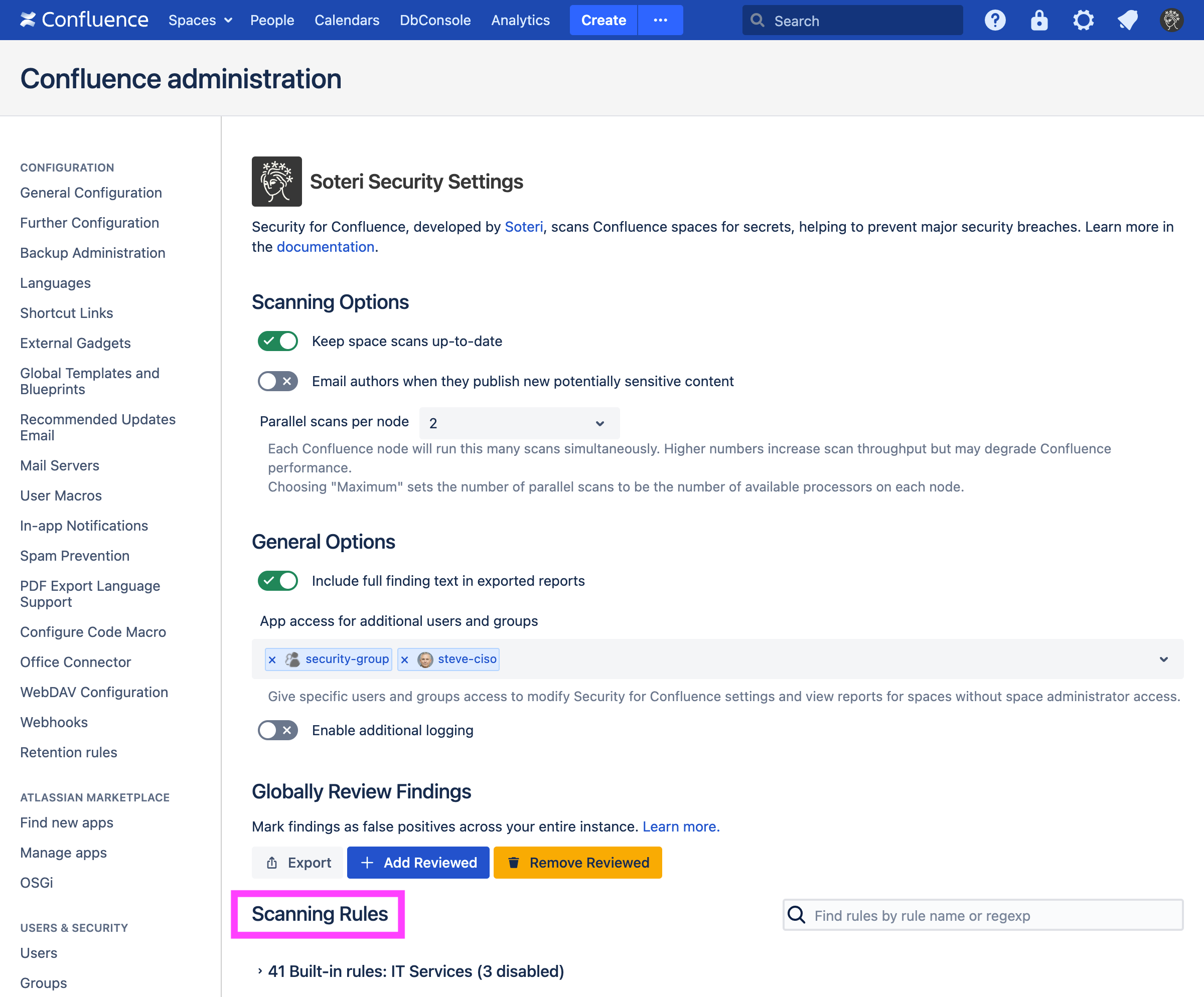Screen dimensions: 1204x997
Task: Open the Spaces menu
Action: click(200, 20)
